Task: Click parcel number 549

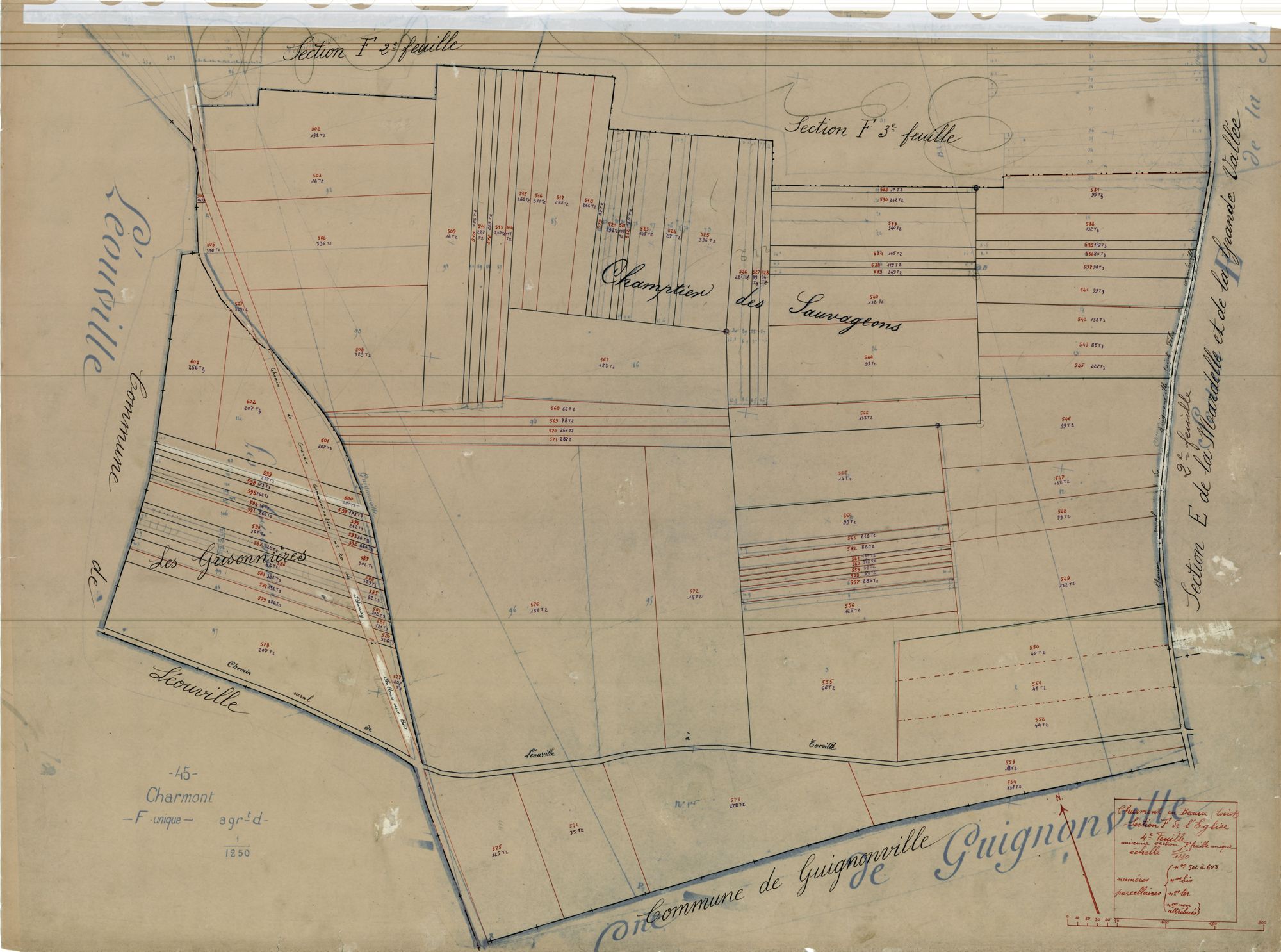Action: (1065, 578)
